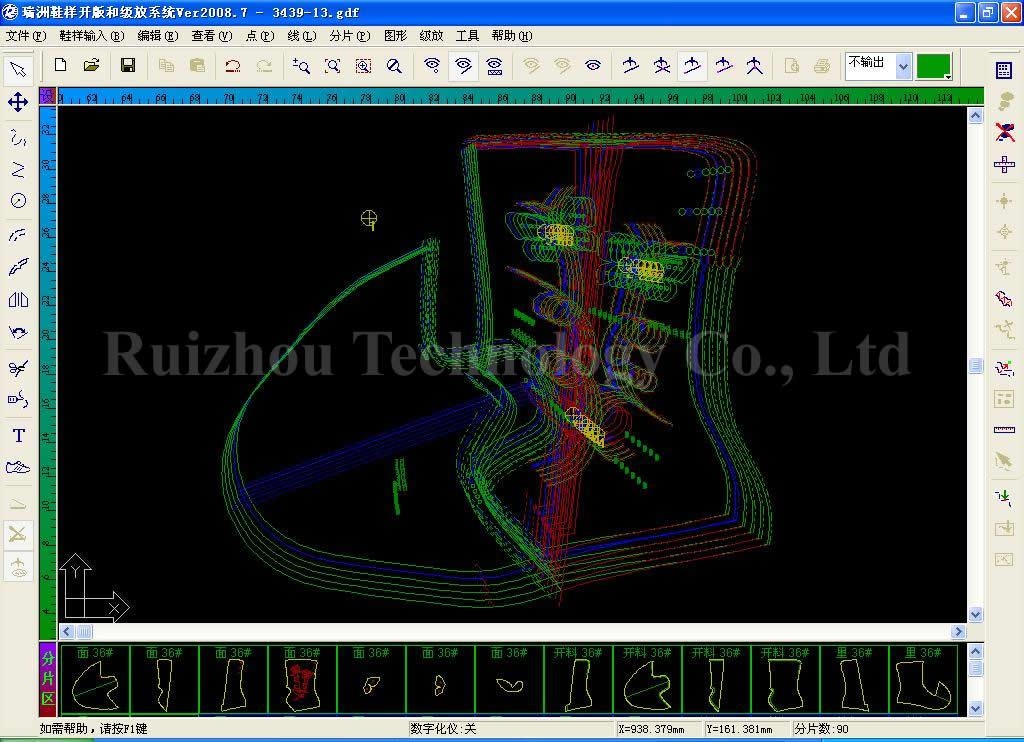Screen dimensions: 1024x742
Task: Click the piece strip scroll up arrow
Action: point(975,652)
